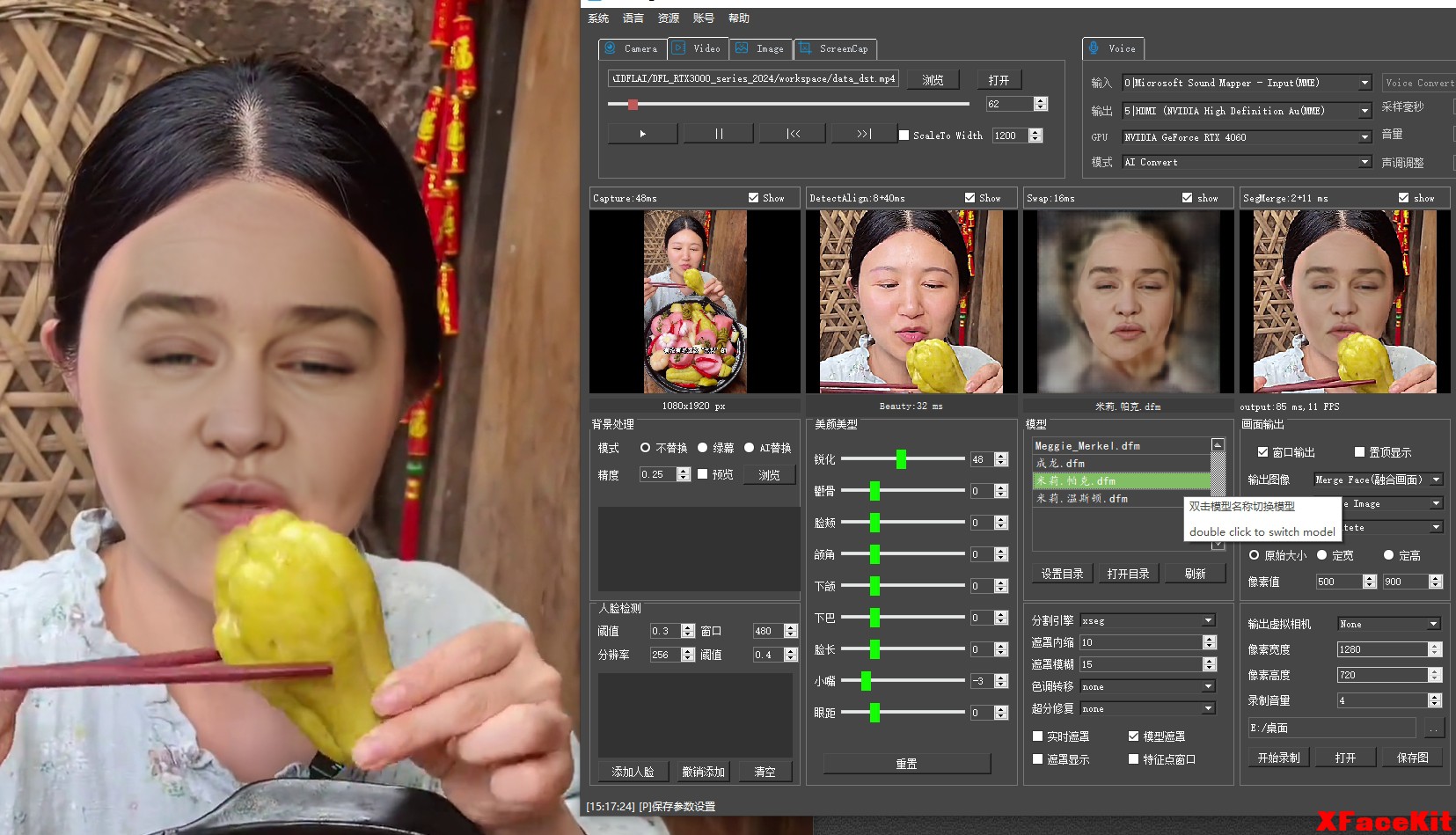
Task: Toggle Show checkbox for Capture panel
Action: point(753,198)
